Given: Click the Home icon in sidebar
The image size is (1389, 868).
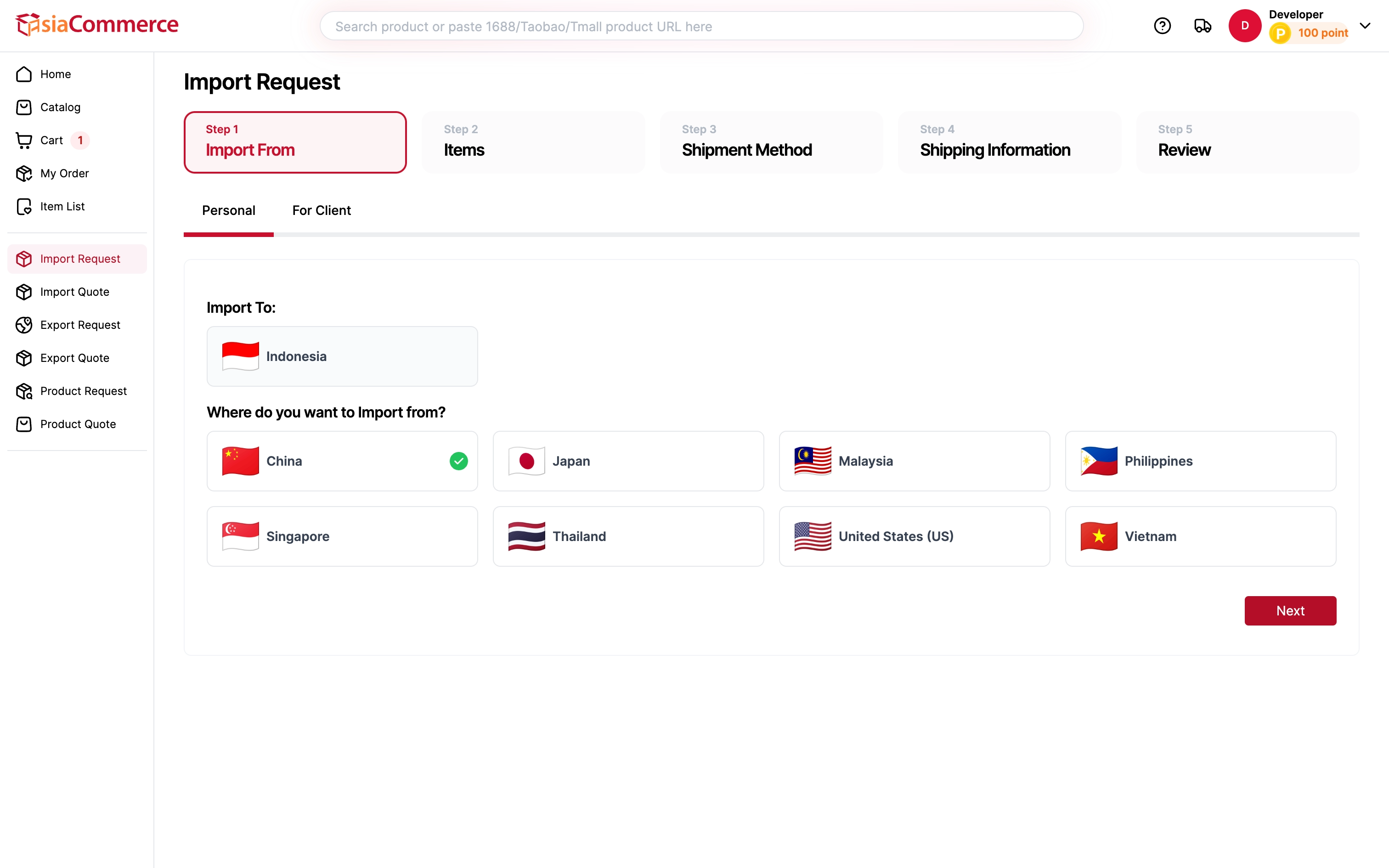Looking at the screenshot, I should pos(24,74).
